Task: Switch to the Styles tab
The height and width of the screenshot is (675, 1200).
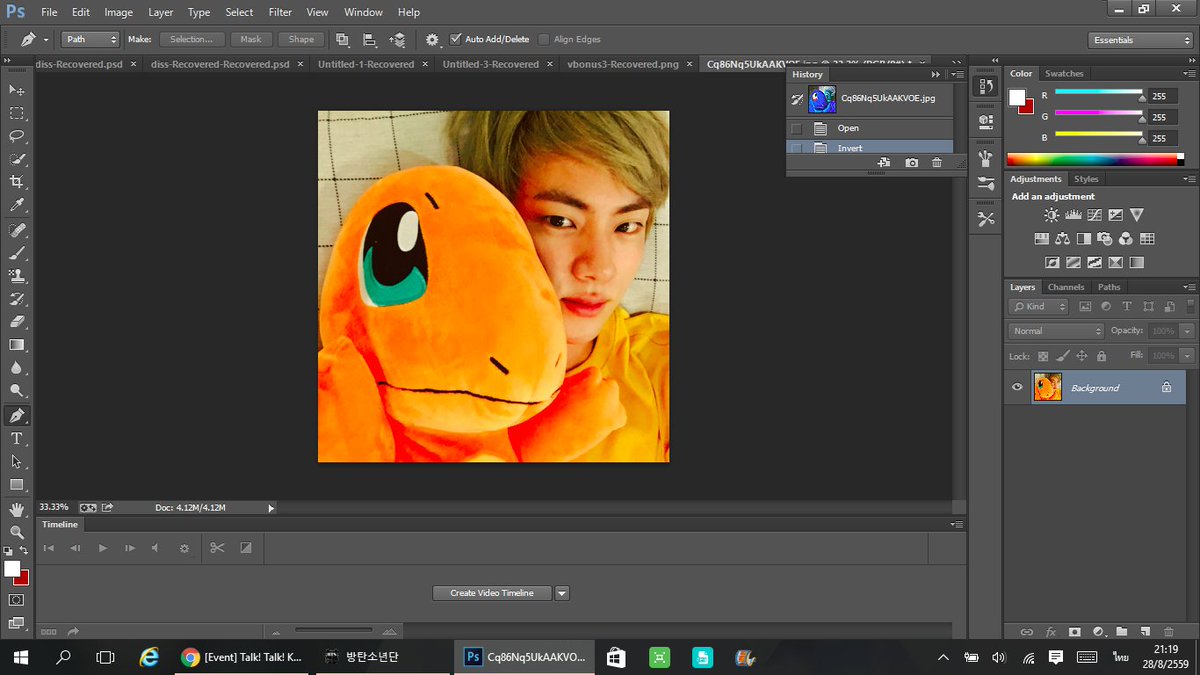Action: (x=1086, y=179)
